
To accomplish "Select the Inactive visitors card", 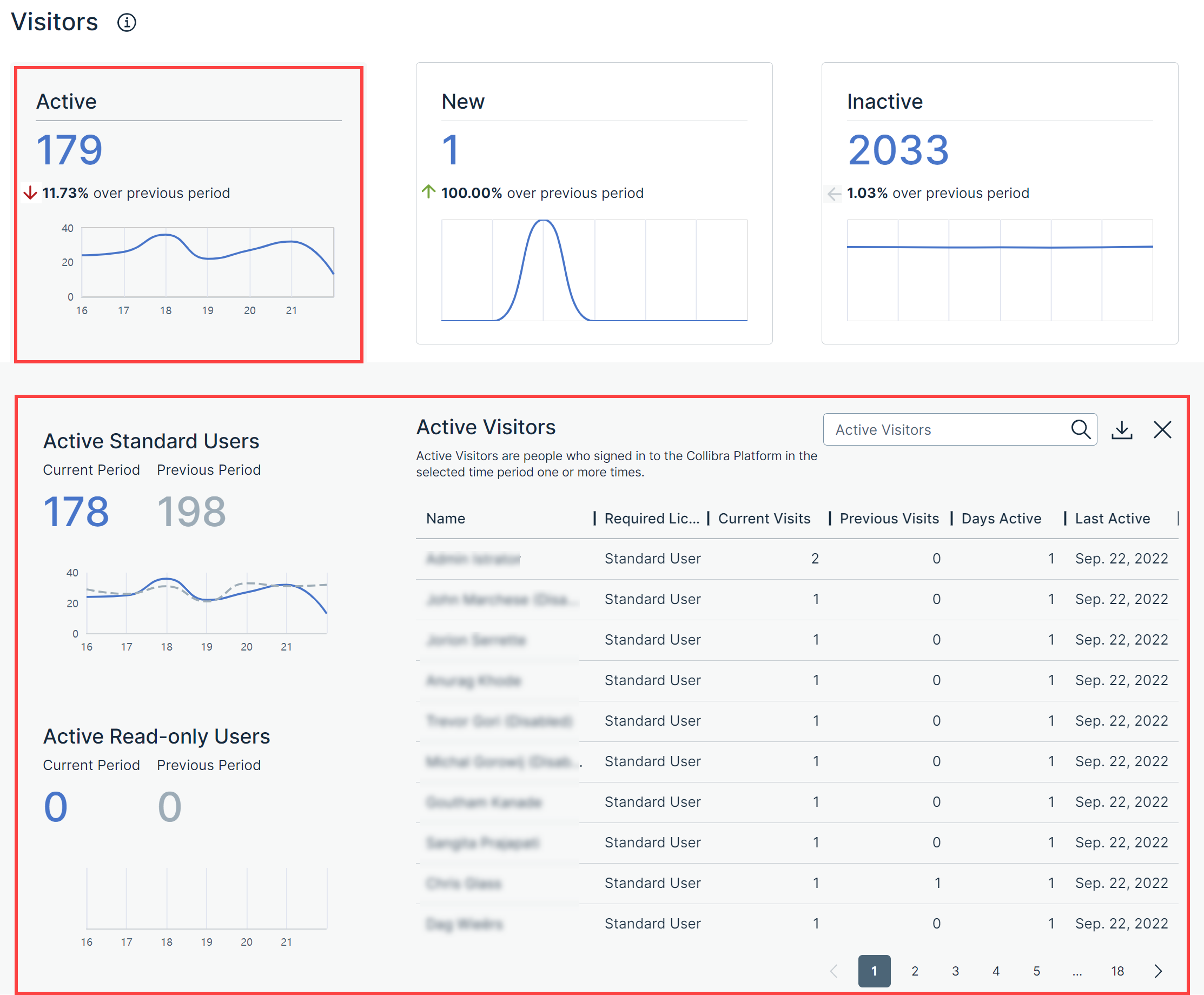I will tap(1000, 203).
